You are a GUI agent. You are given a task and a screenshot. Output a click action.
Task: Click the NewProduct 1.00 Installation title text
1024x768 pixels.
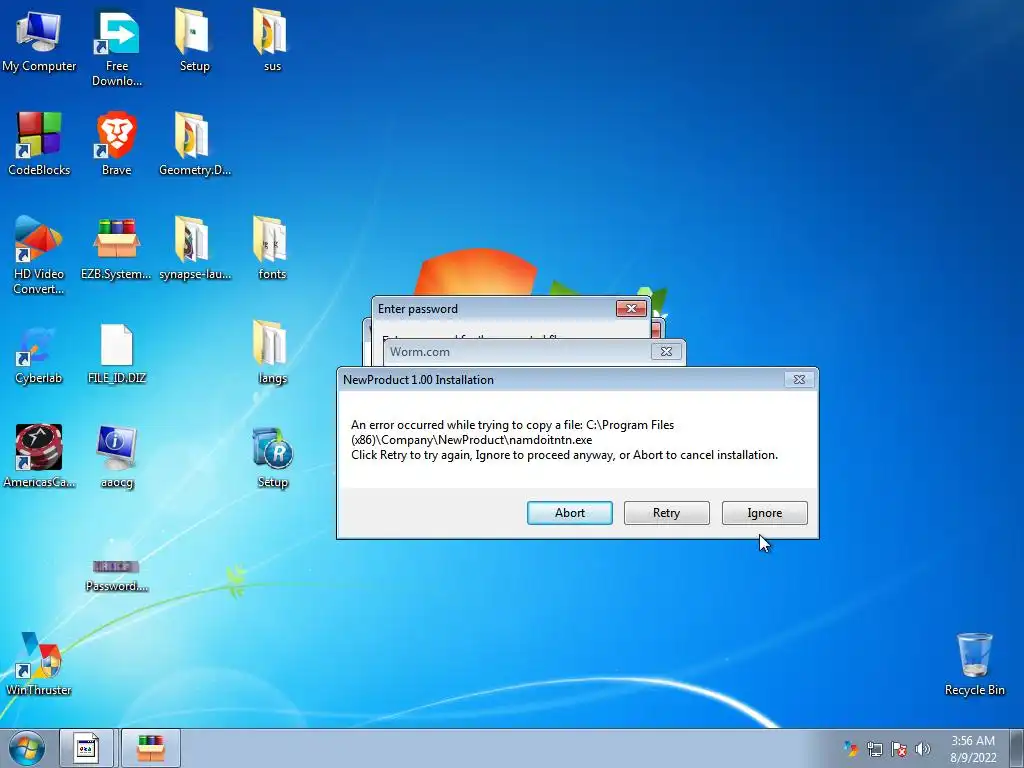coord(419,379)
